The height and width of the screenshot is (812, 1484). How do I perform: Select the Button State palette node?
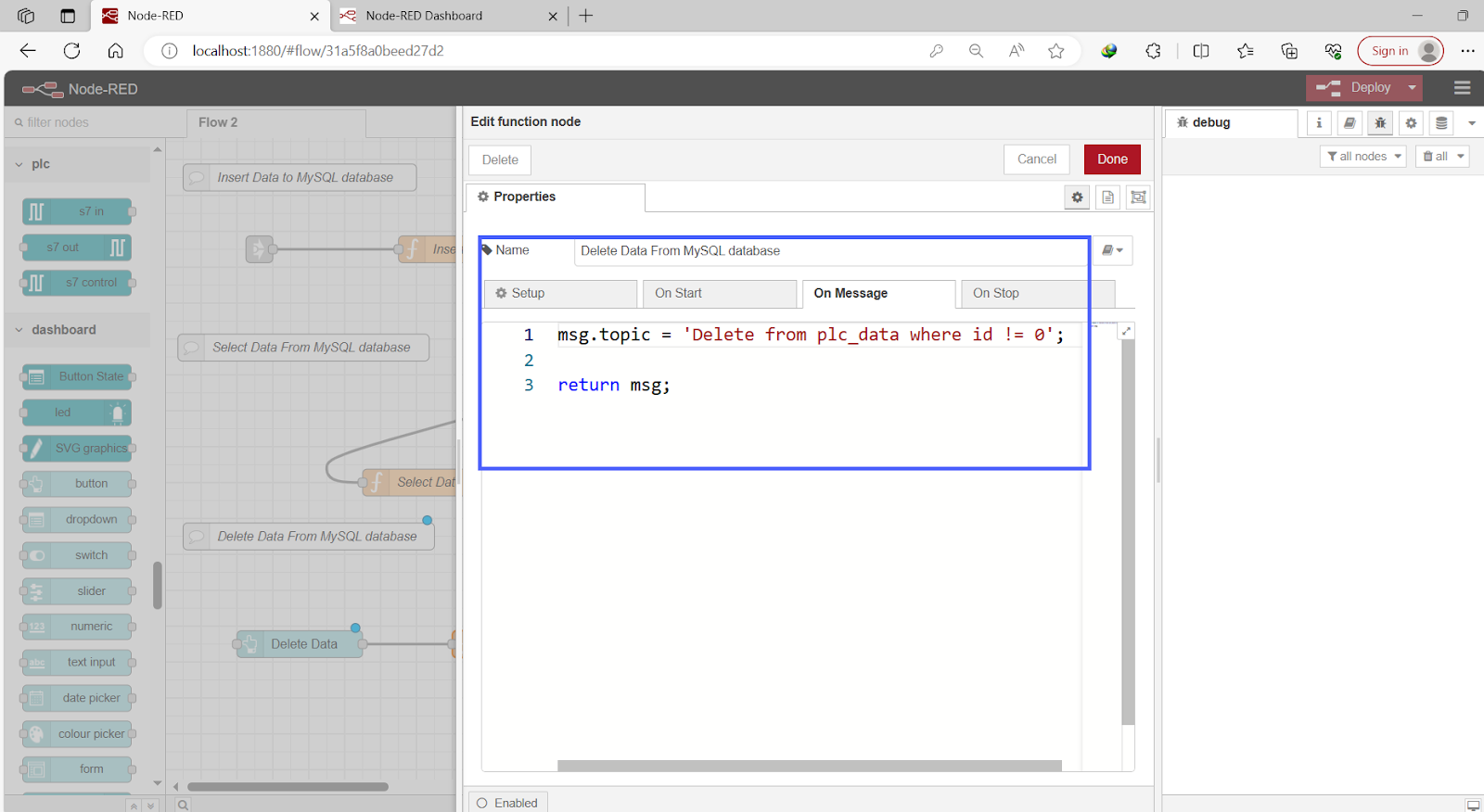click(x=77, y=376)
